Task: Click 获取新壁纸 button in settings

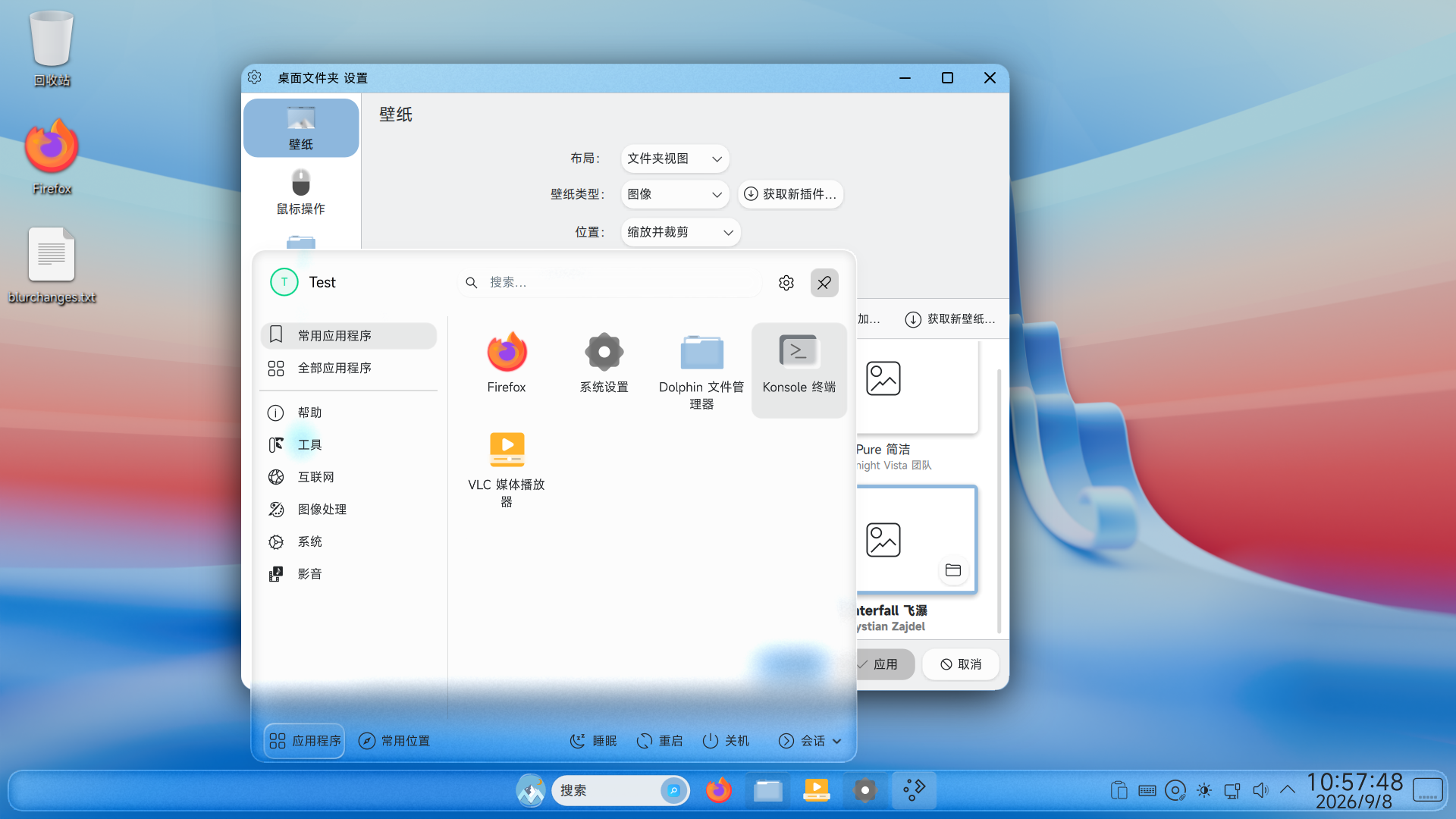Action: point(950,319)
